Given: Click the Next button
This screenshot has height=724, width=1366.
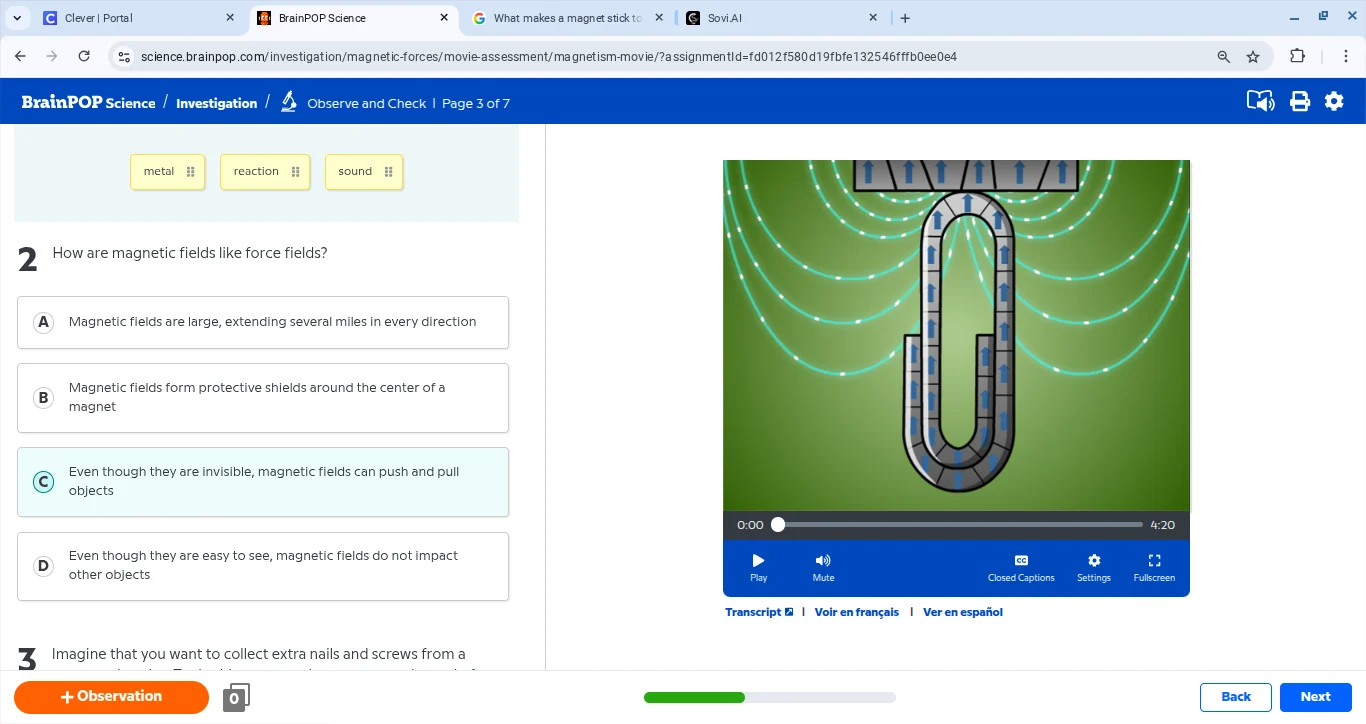Looking at the screenshot, I should (1315, 697).
